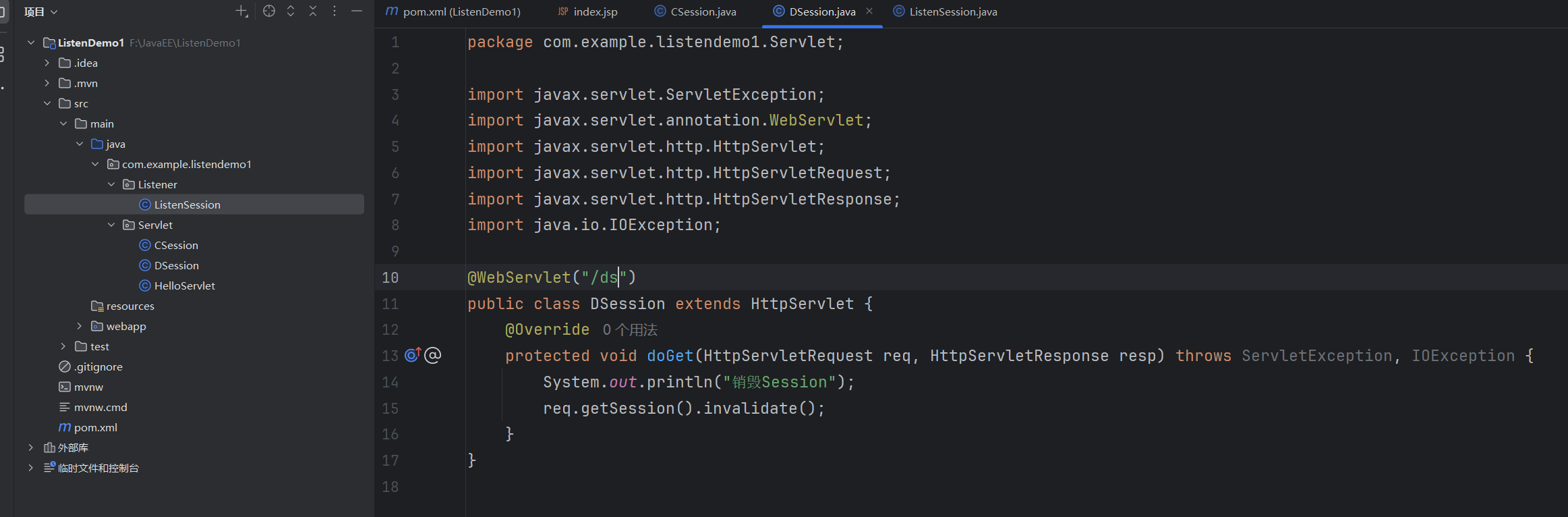Collapse the Servlet package
The width and height of the screenshot is (1568, 517).
[111, 225]
